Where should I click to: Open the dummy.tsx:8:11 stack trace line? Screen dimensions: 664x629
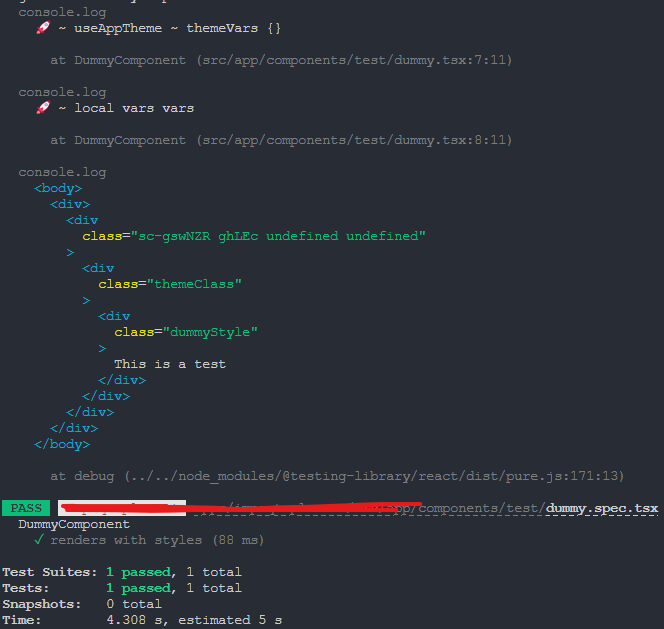point(281,140)
